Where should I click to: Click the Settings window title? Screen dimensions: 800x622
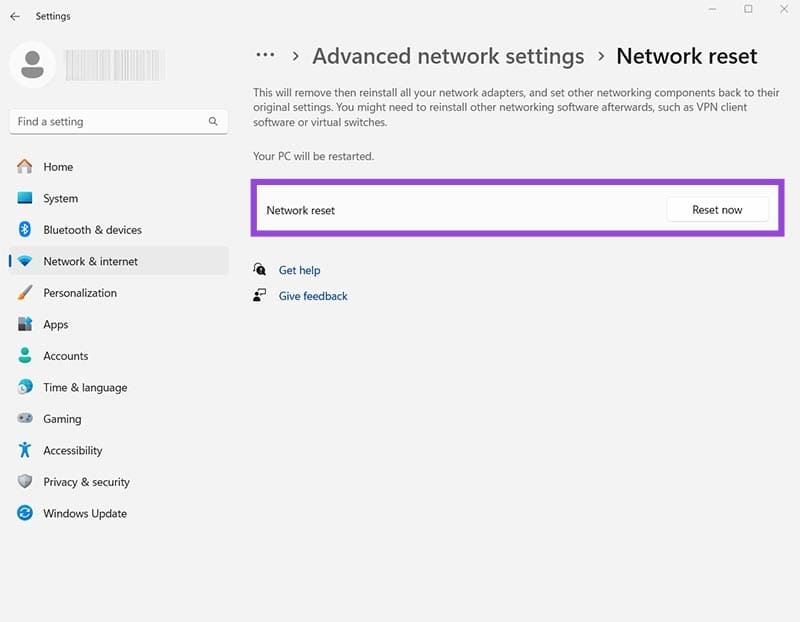[x=53, y=16]
